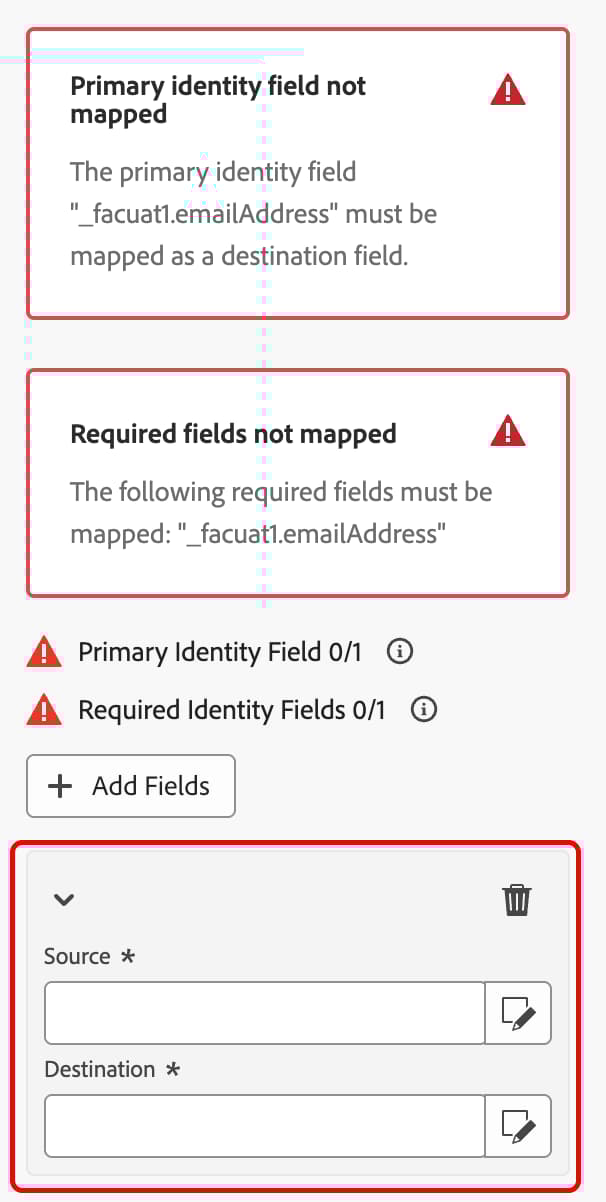Click the plus icon in Add Fields
This screenshot has height=1202, width=606.
point(61,786)
